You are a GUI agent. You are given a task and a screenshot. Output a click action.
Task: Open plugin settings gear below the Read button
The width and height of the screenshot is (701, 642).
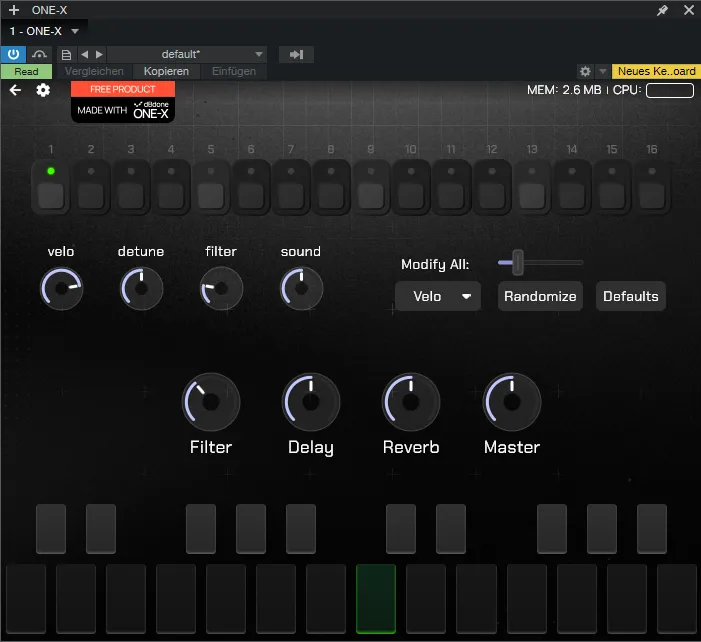click(43, 90)
